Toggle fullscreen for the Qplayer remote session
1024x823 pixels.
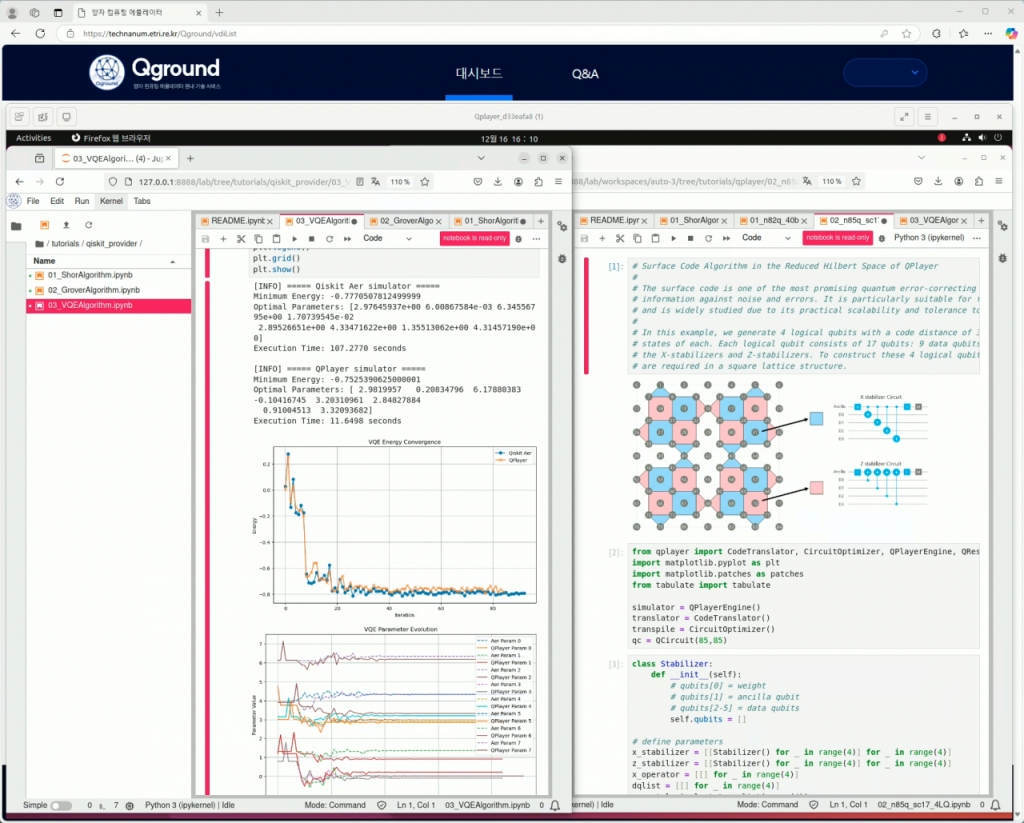click(904, 117)
